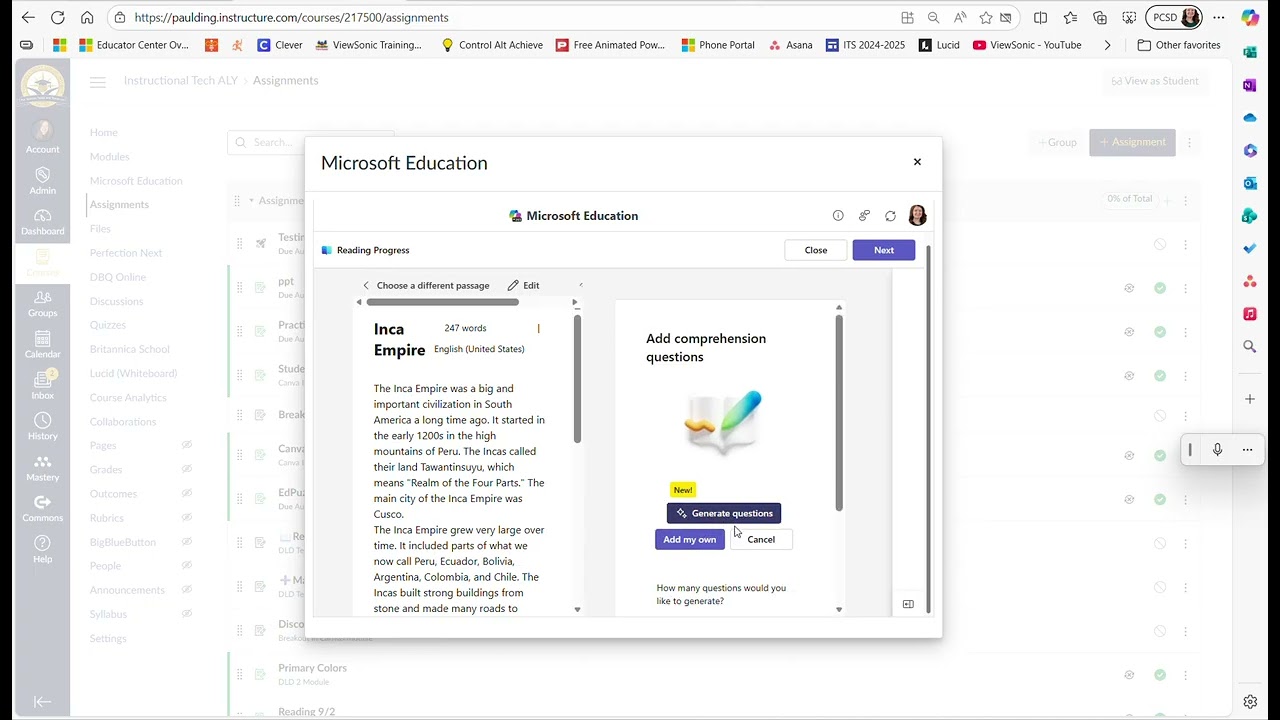Collapse the Canvas global navigation arrow
The image size is (1280, 720).
click(x=42, y=702)
